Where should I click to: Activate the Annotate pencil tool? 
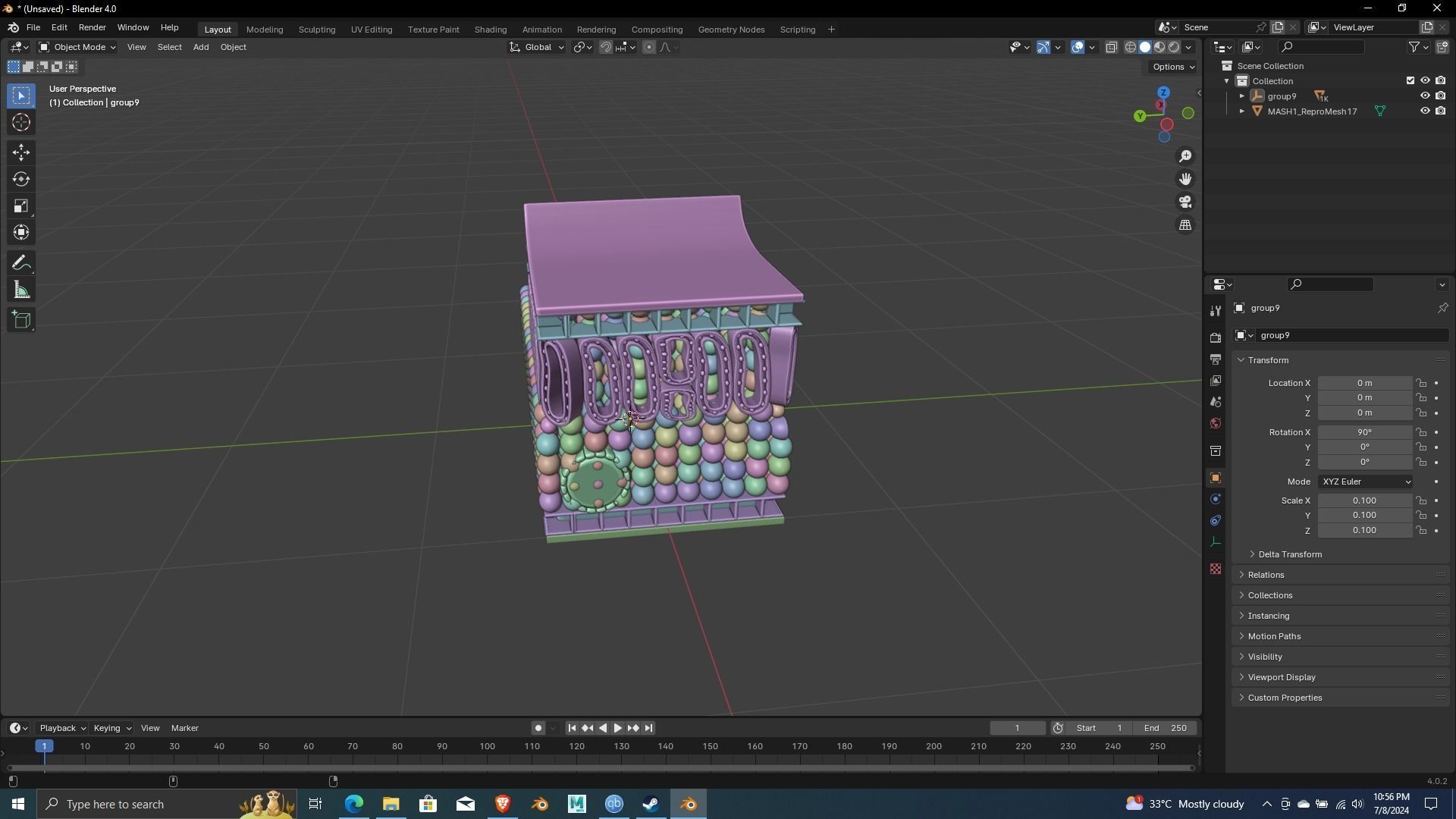(21, 263)
